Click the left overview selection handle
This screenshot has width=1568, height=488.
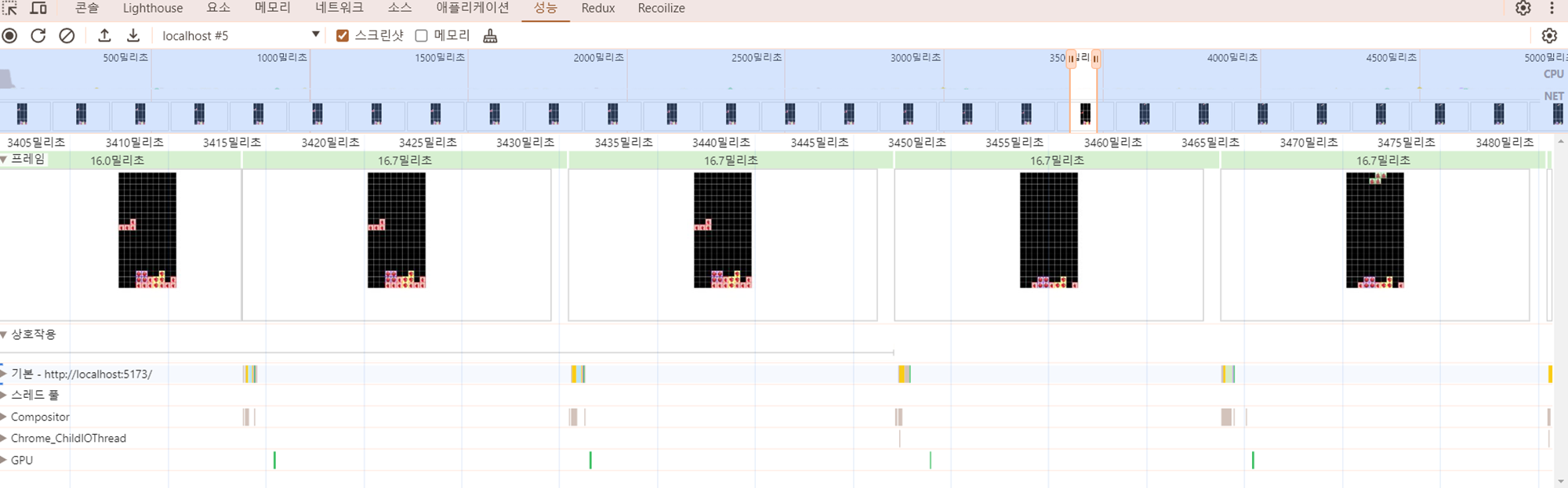click(1071, 59)
